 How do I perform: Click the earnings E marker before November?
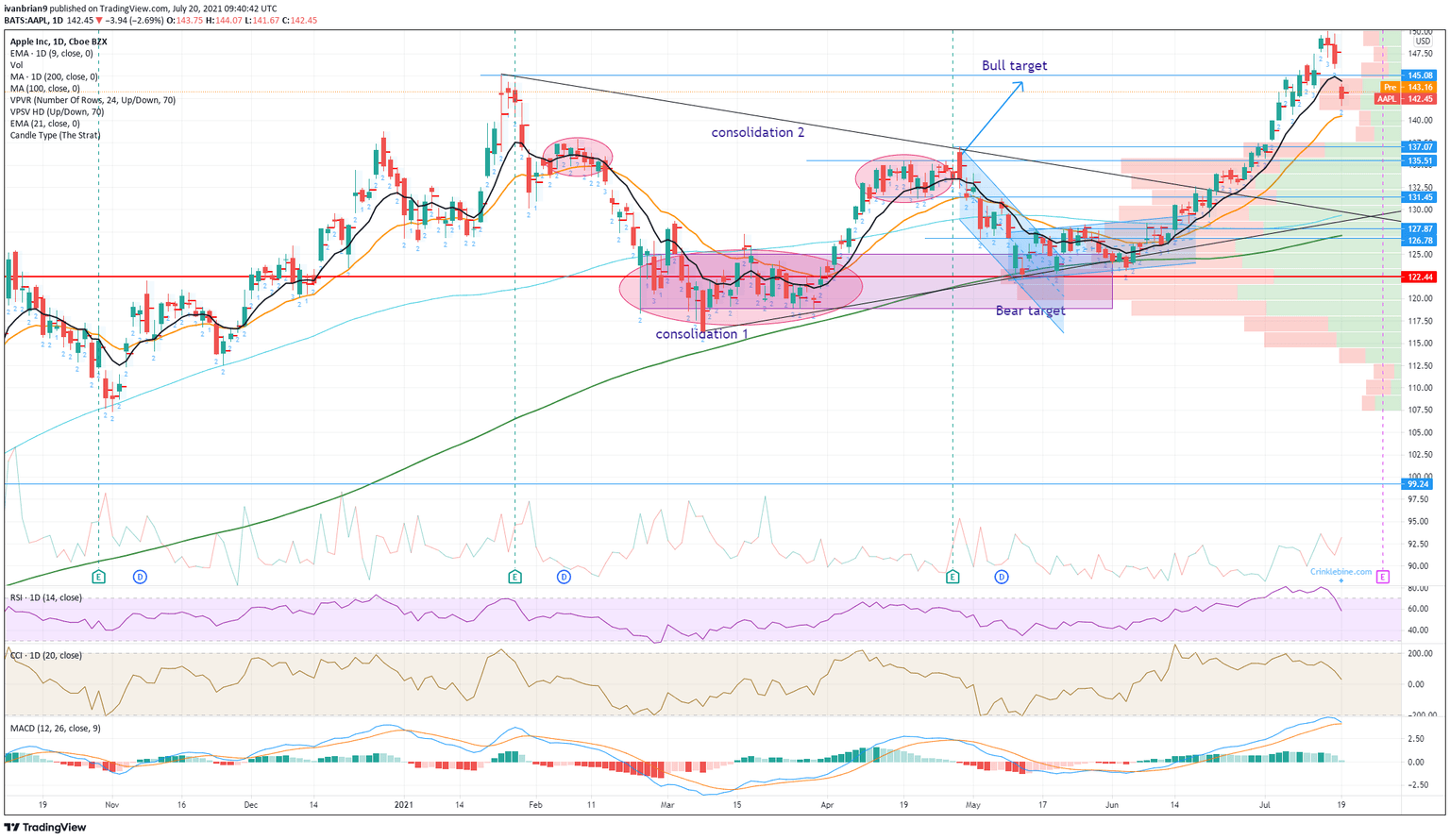click(x=98, y=576)
